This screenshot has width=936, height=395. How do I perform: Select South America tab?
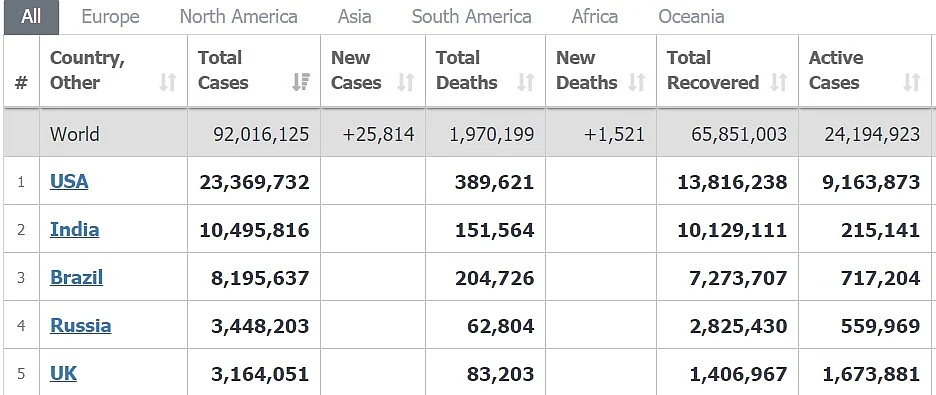tap(472, 17)
